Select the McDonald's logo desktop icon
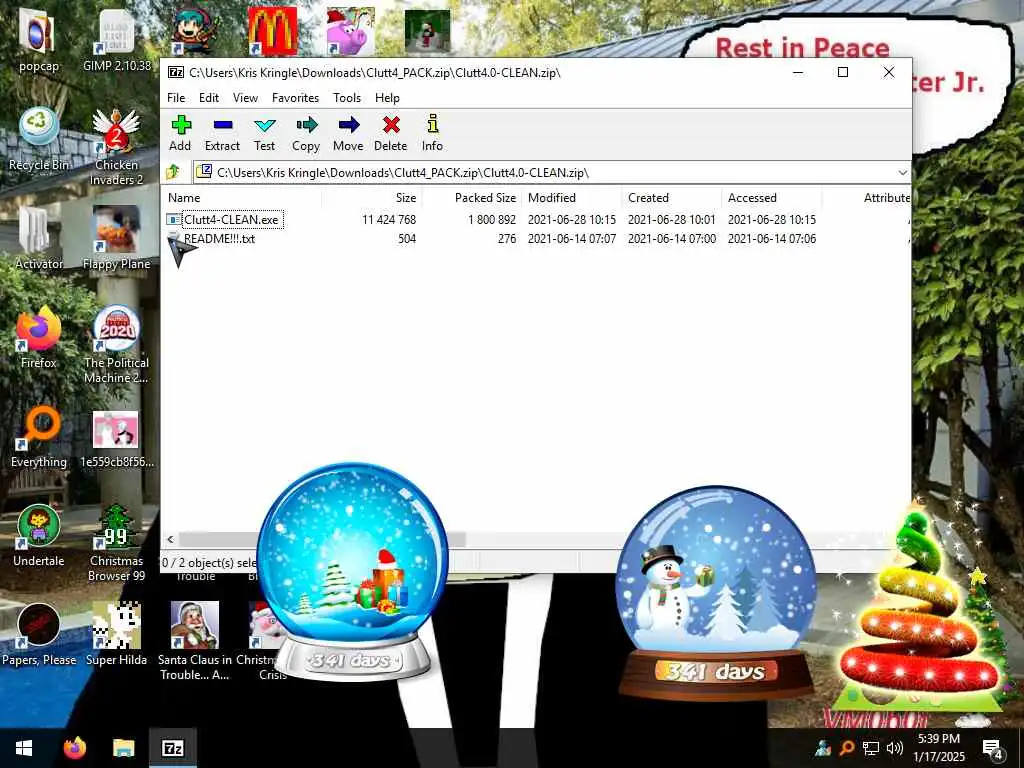Viewport: 1024px width, 768px height. (x=273, y=30)
